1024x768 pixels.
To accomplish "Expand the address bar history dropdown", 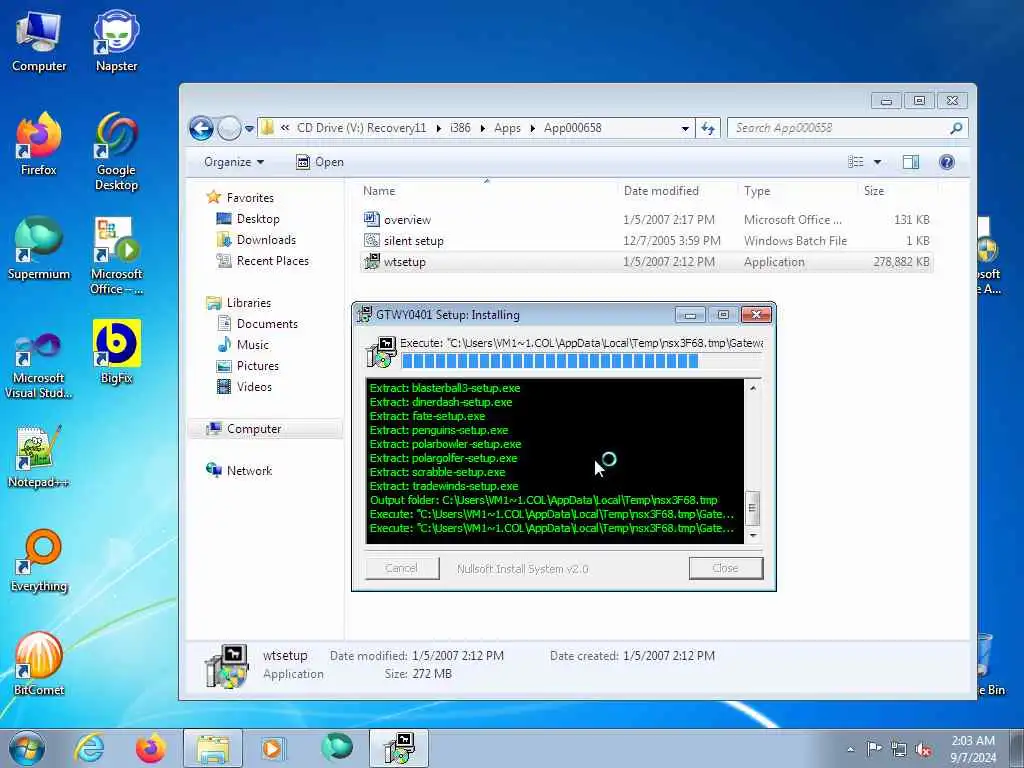I will click(x=685, y=128).
